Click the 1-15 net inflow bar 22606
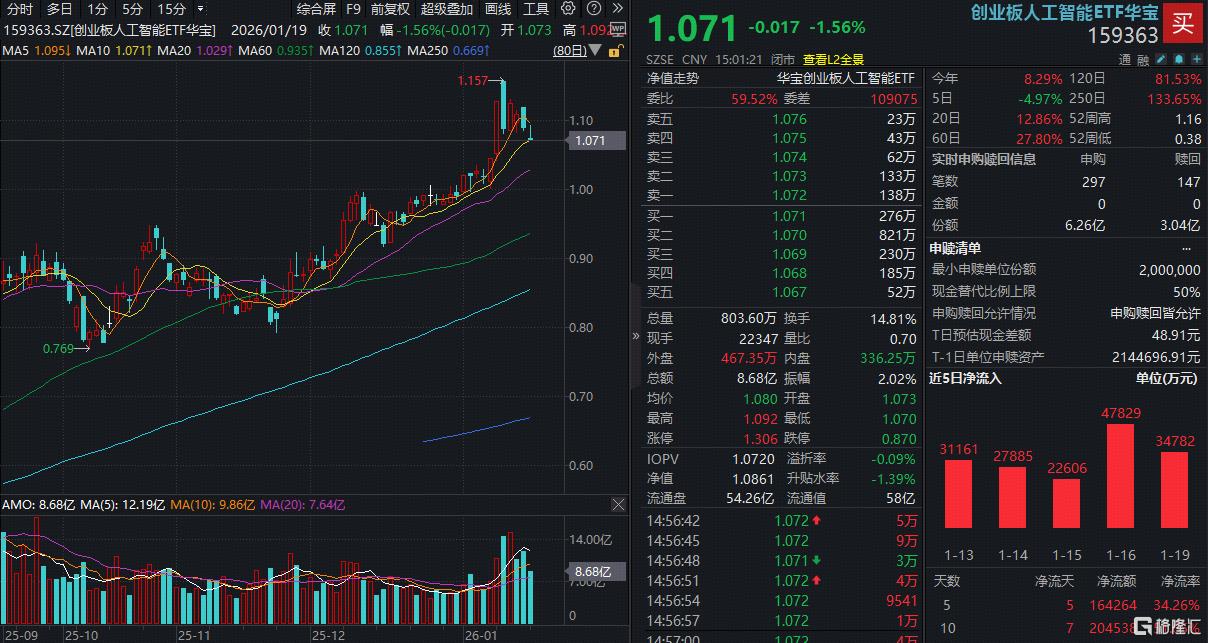Image resolution: width=1208 pixels, height=643 pixels. (x=1067, y=503)
